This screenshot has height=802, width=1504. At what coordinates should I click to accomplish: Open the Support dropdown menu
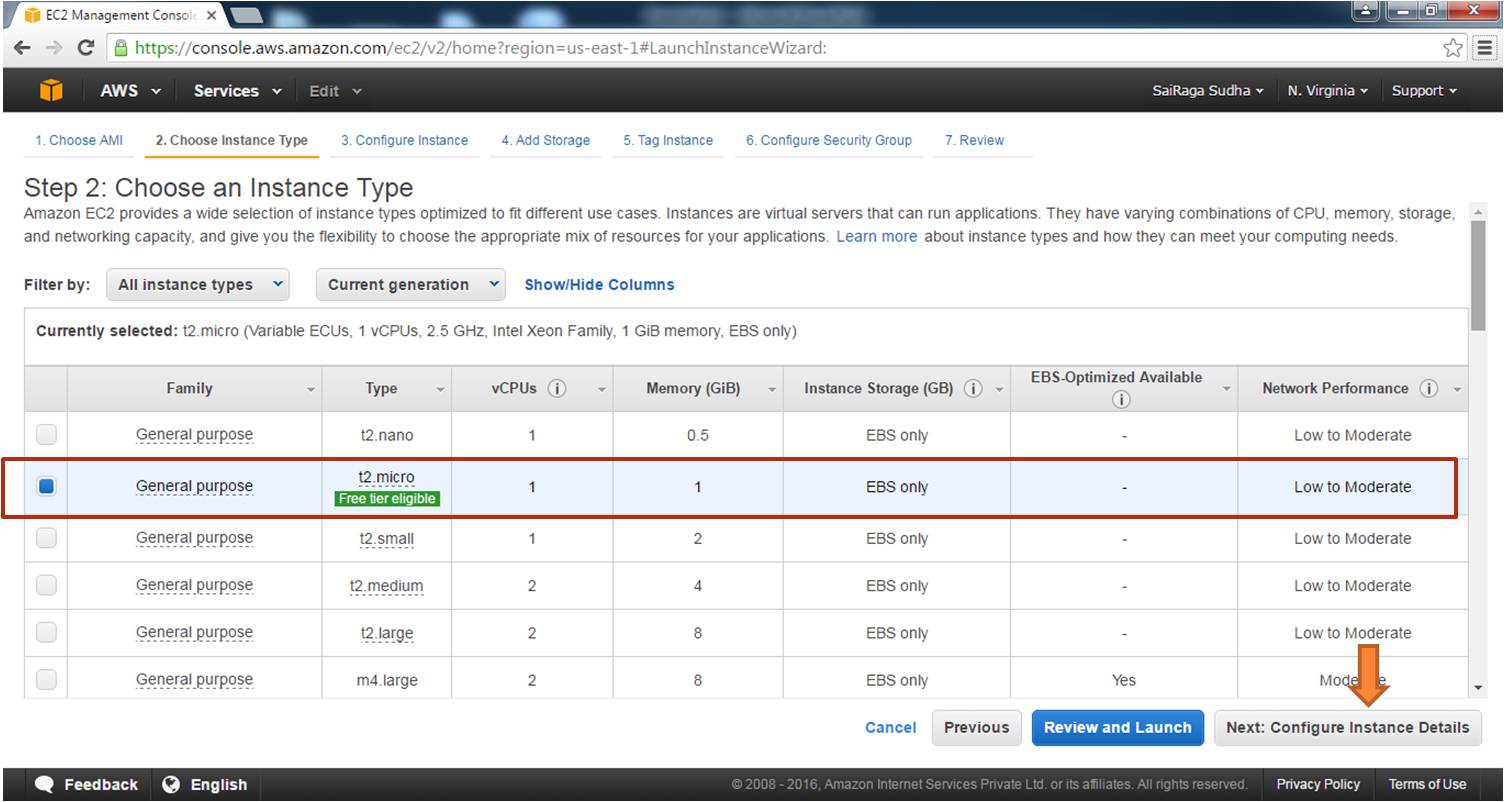(x=1424, y=90)
